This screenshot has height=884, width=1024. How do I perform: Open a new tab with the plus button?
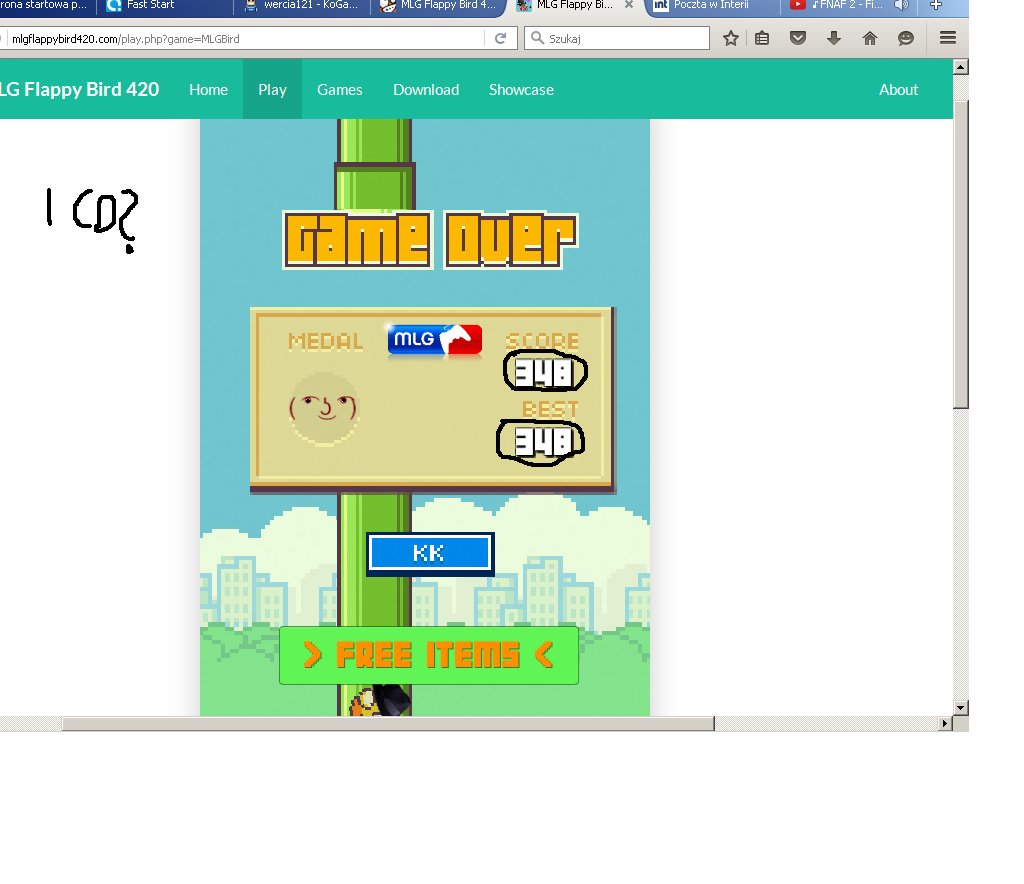click(x=936, y=6)
